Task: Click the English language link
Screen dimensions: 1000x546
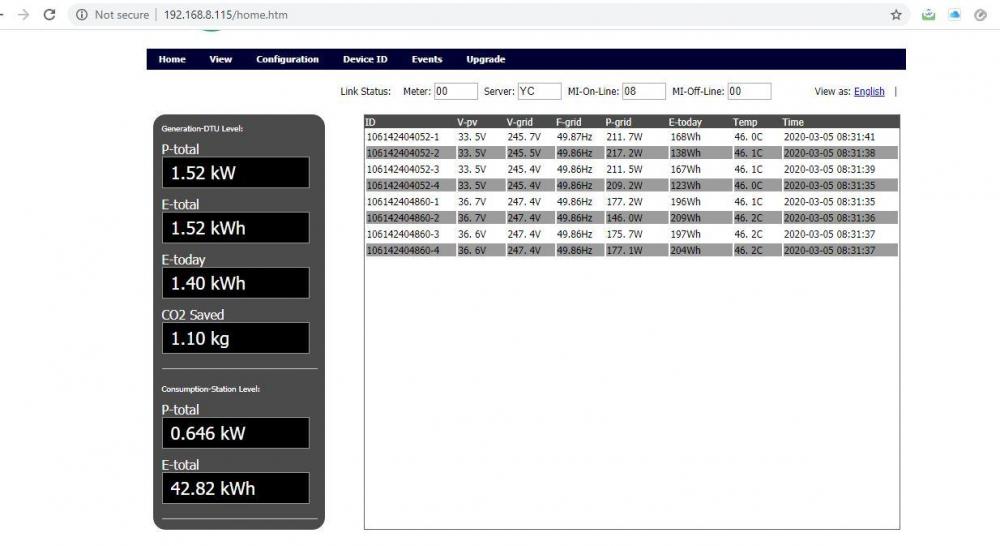Action: (x=869, y=91)
